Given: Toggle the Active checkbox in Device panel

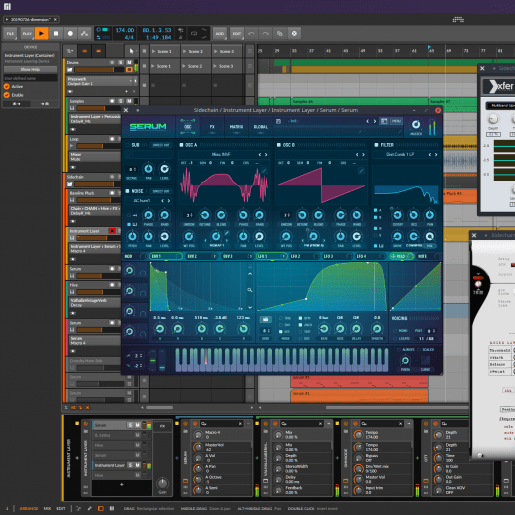Looking at the screenshot, I should tap(7, 86).
